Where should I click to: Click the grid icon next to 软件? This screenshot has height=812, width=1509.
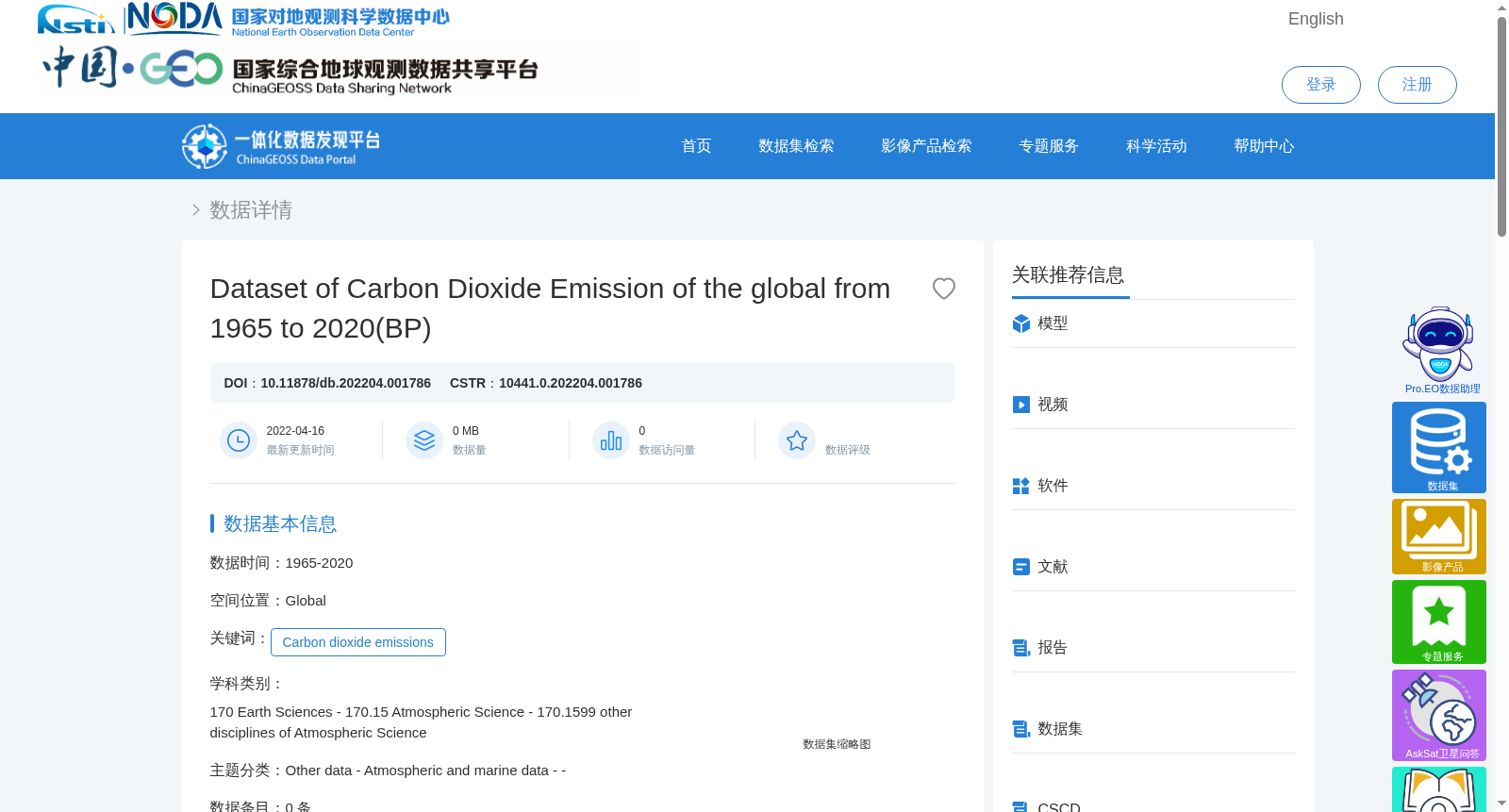tap(1021, 486)
